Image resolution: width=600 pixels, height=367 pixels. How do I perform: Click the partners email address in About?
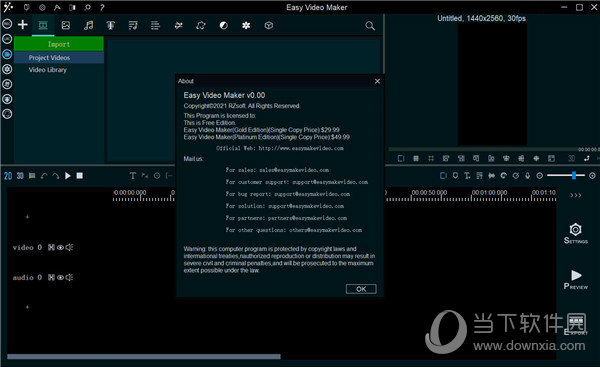[x=307, y=218]
